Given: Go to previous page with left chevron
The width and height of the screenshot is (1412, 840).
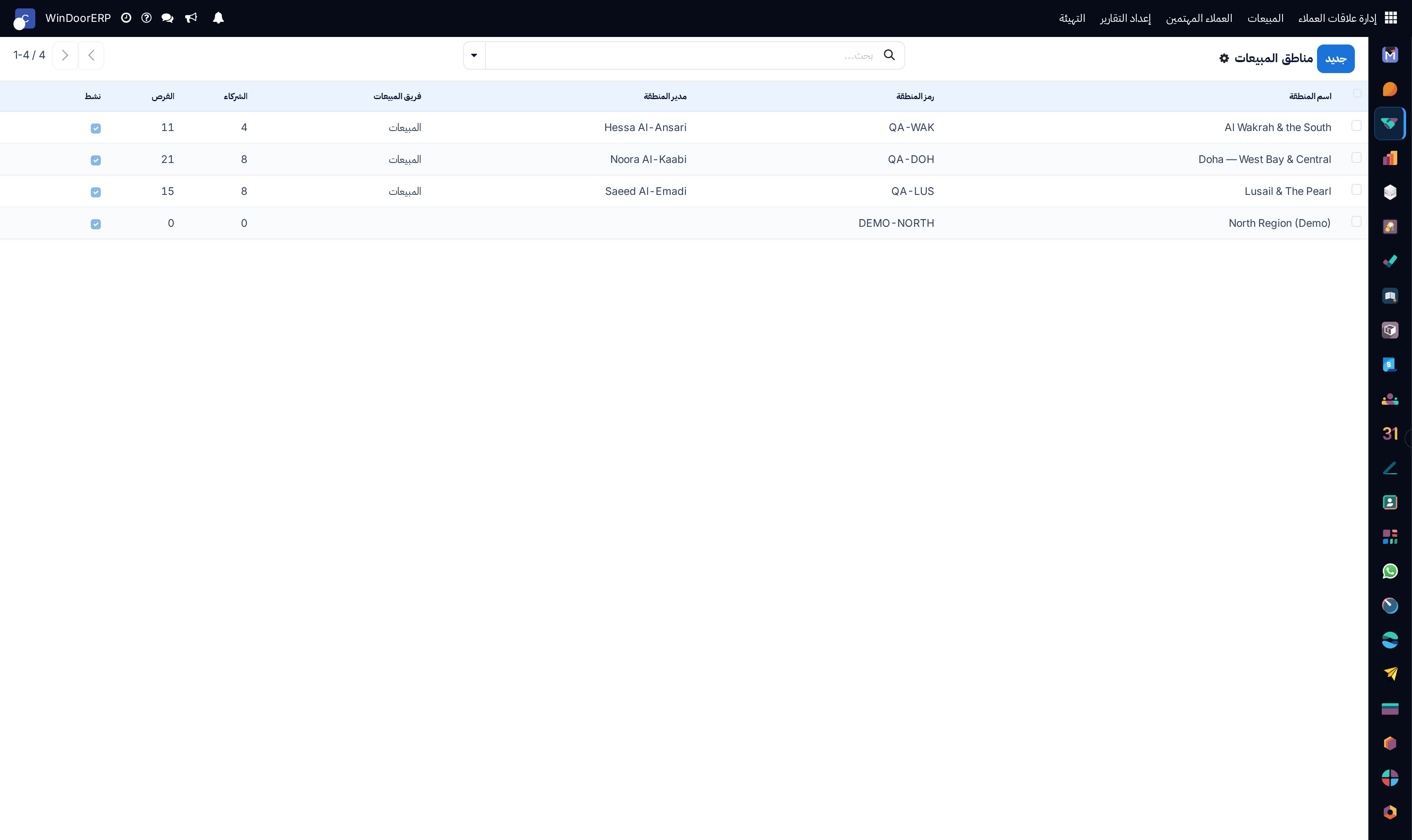Looking at the screenshot, I should (91, 55).
